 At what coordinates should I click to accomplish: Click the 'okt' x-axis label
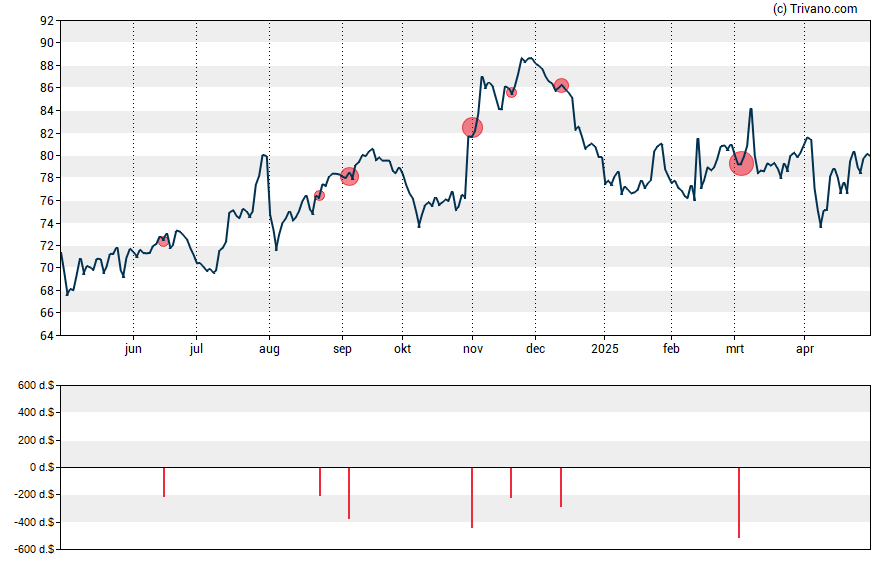[403, 349]
